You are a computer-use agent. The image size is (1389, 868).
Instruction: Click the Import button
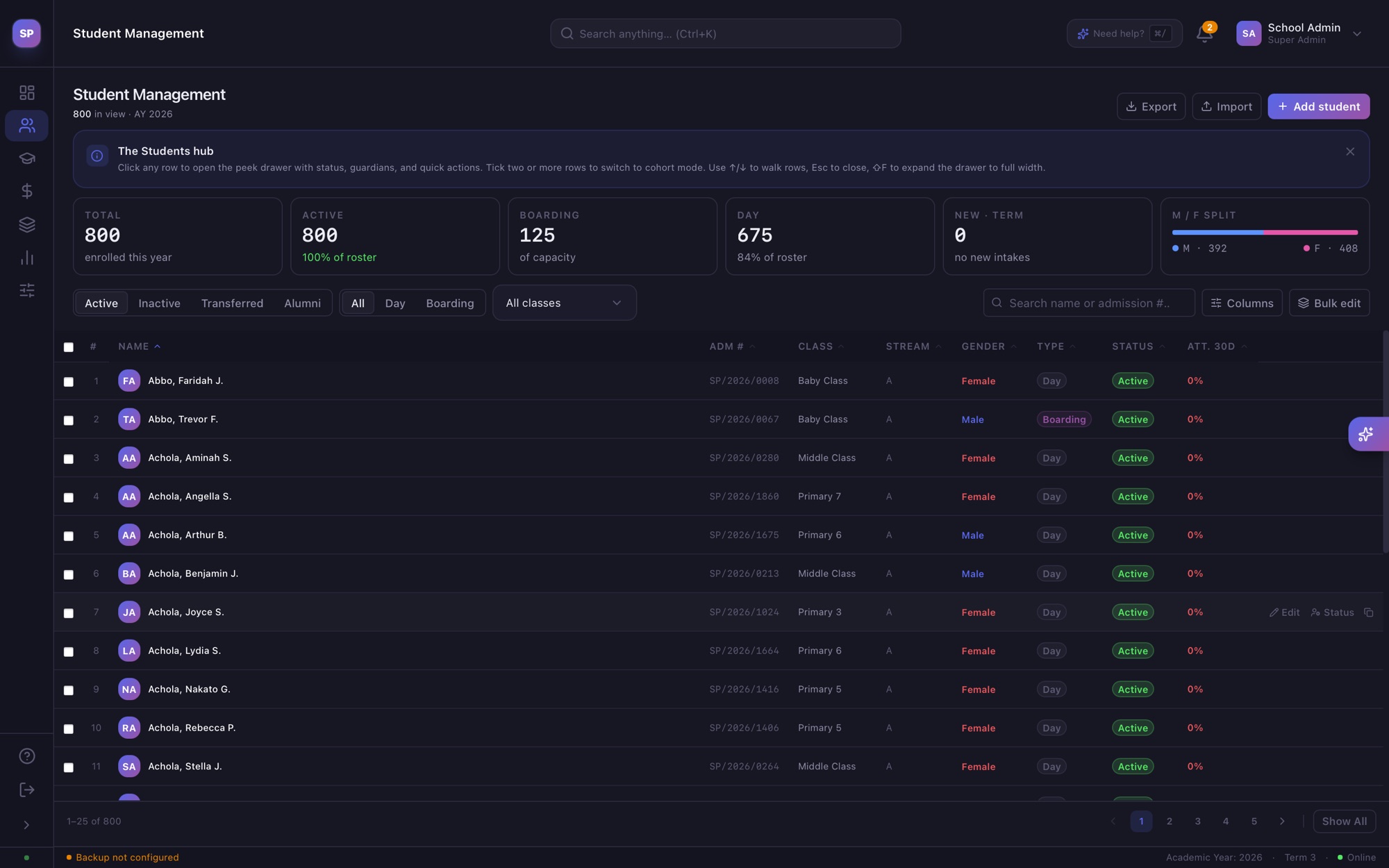(x=1226, y=106)
